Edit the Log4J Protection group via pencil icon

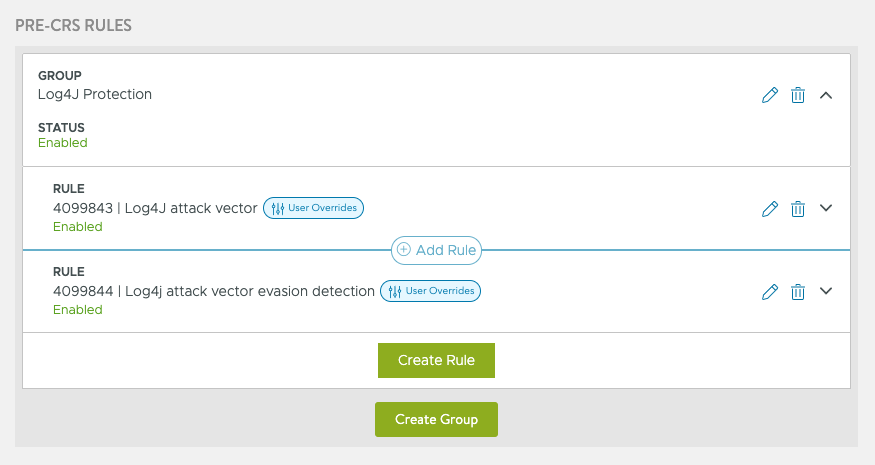coord(770,95)
